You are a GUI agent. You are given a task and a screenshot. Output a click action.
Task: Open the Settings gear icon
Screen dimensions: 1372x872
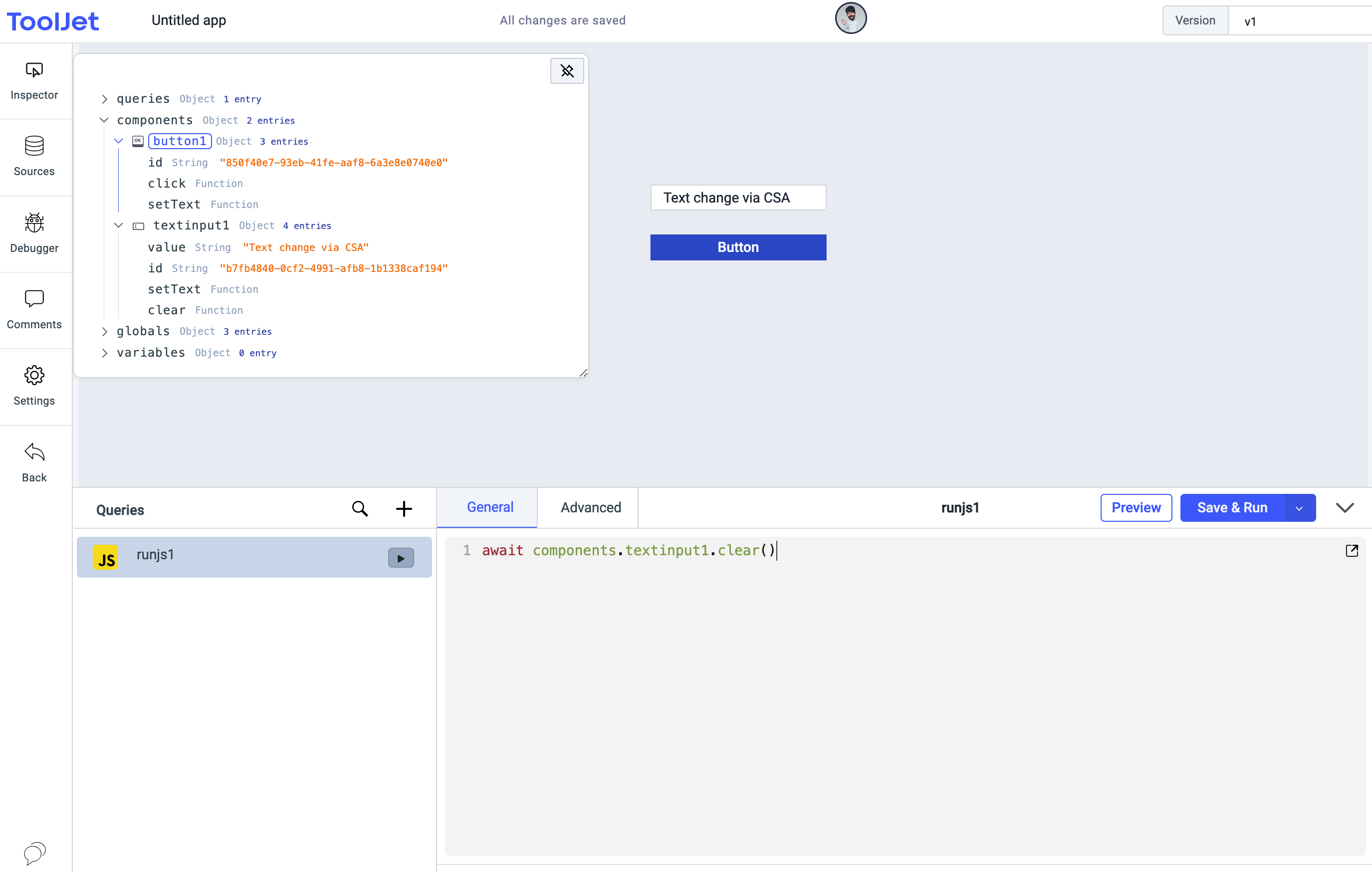point(34,375)
